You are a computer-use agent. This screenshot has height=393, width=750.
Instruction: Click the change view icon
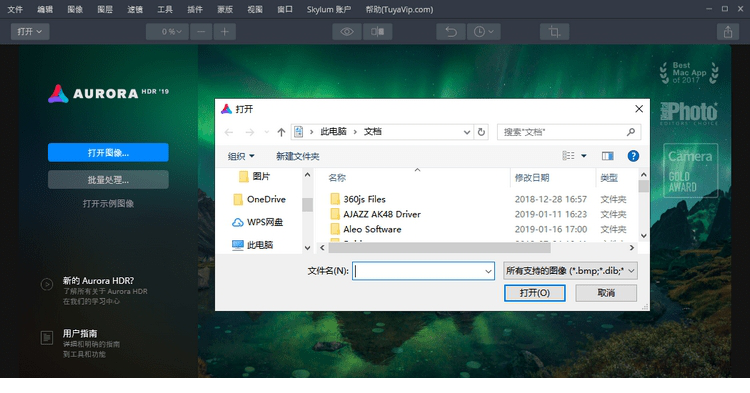click(568, 156)
